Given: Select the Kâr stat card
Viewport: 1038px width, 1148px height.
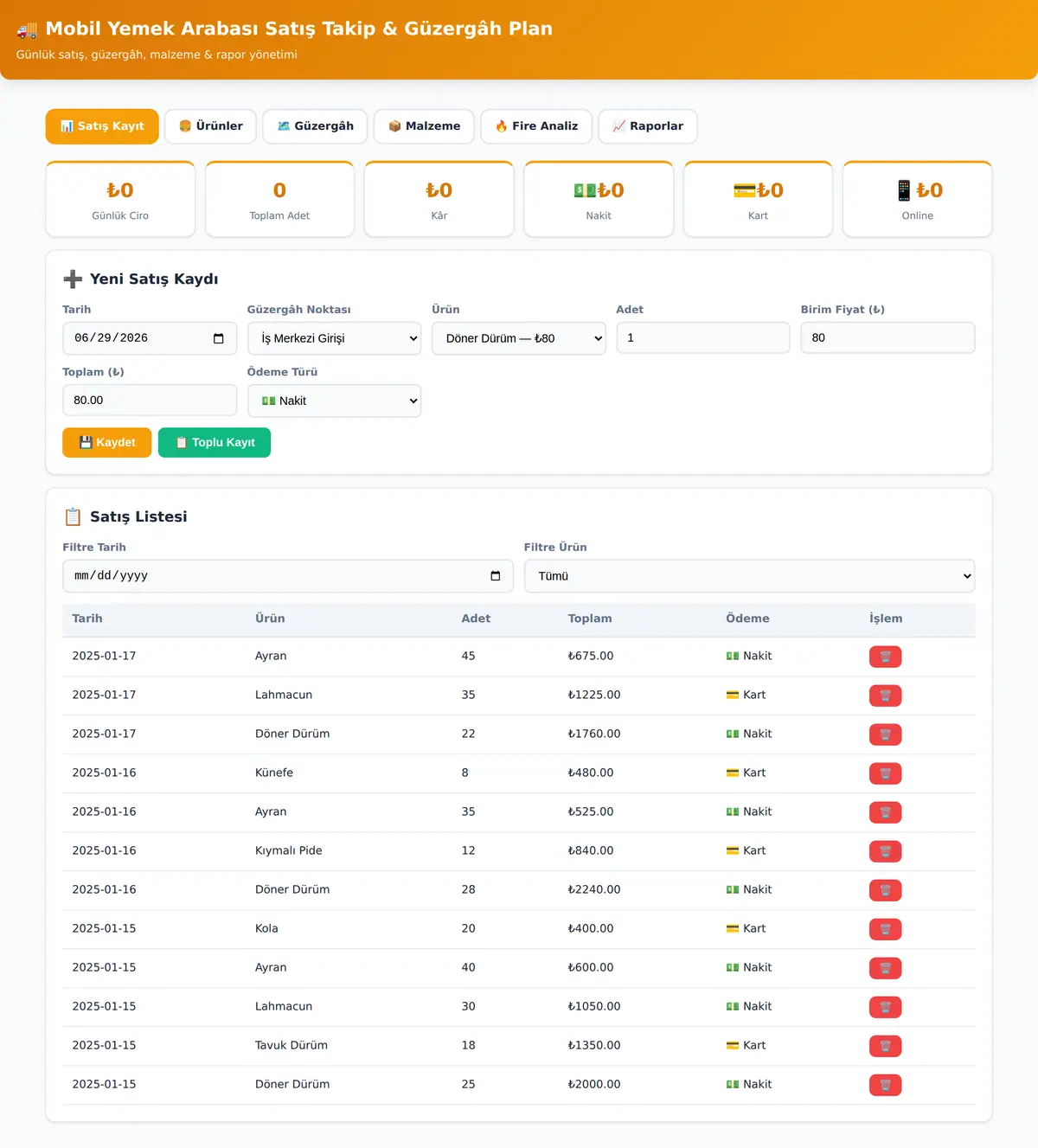Looking at the screenshot, I should [x=439, y=199].
